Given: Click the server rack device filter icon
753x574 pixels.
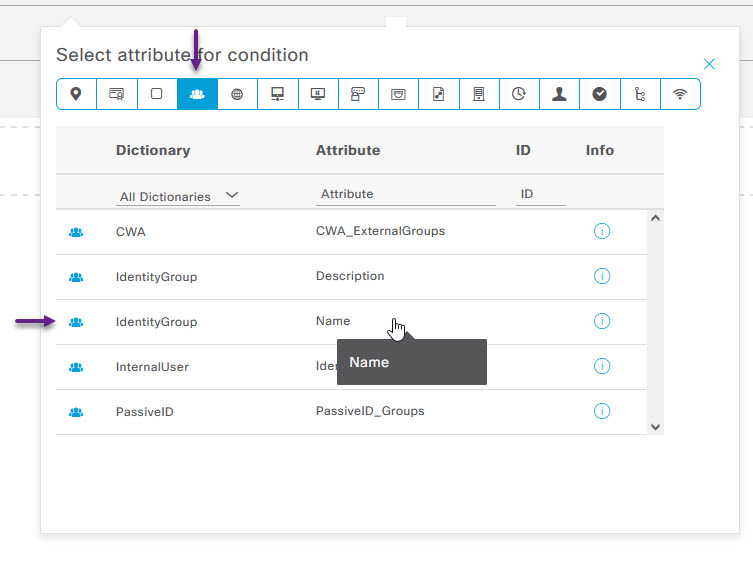Looking at the screenshot, I should tap(478, 94).
